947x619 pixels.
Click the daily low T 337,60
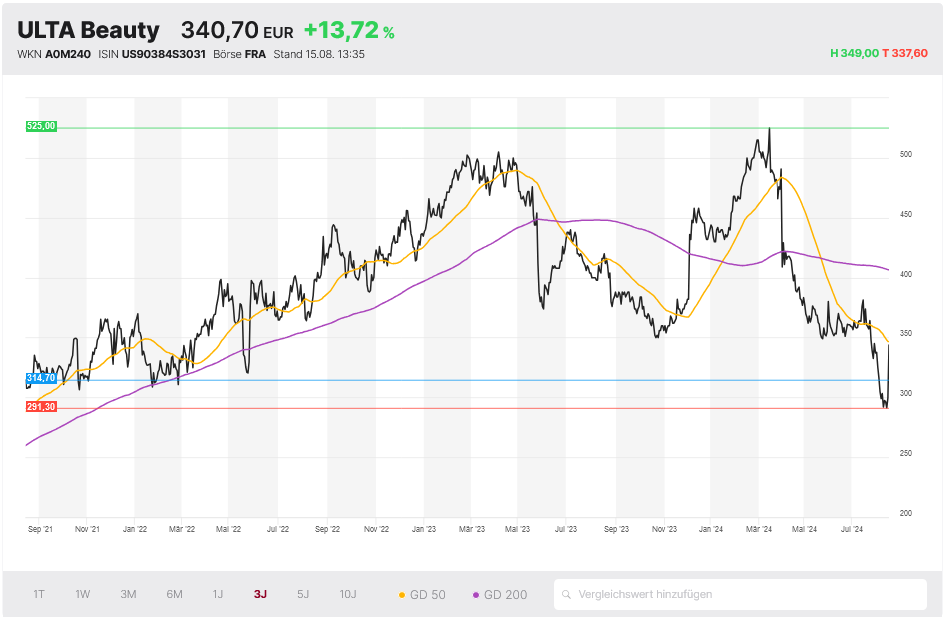coord(905,53)
